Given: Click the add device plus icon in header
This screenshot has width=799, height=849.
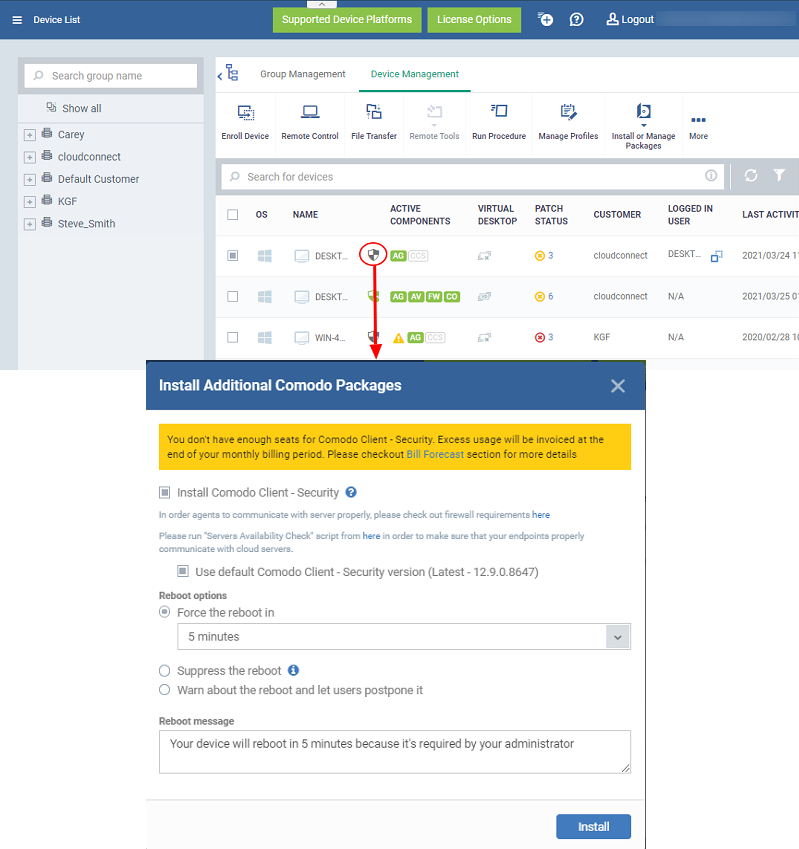Looking at the screenshot, I should [546, 19].
